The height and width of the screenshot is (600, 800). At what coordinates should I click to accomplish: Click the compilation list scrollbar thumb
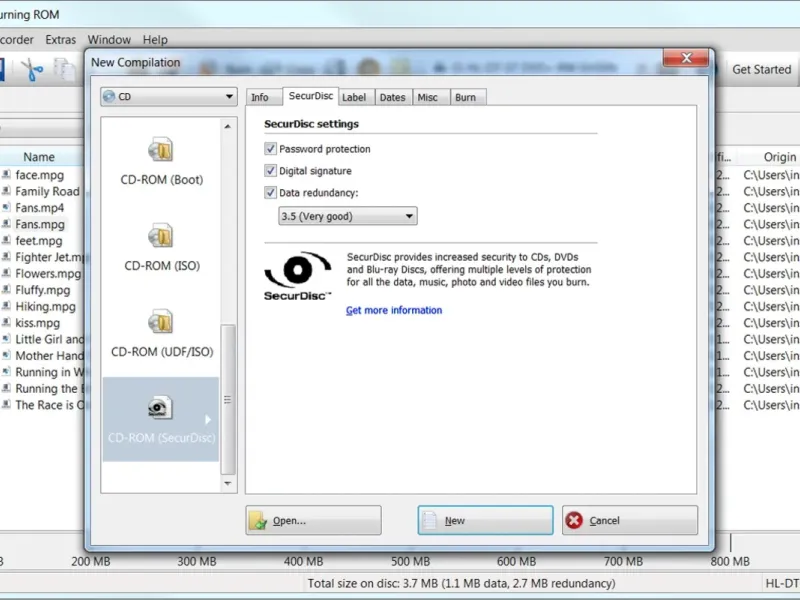coord(228,399)
